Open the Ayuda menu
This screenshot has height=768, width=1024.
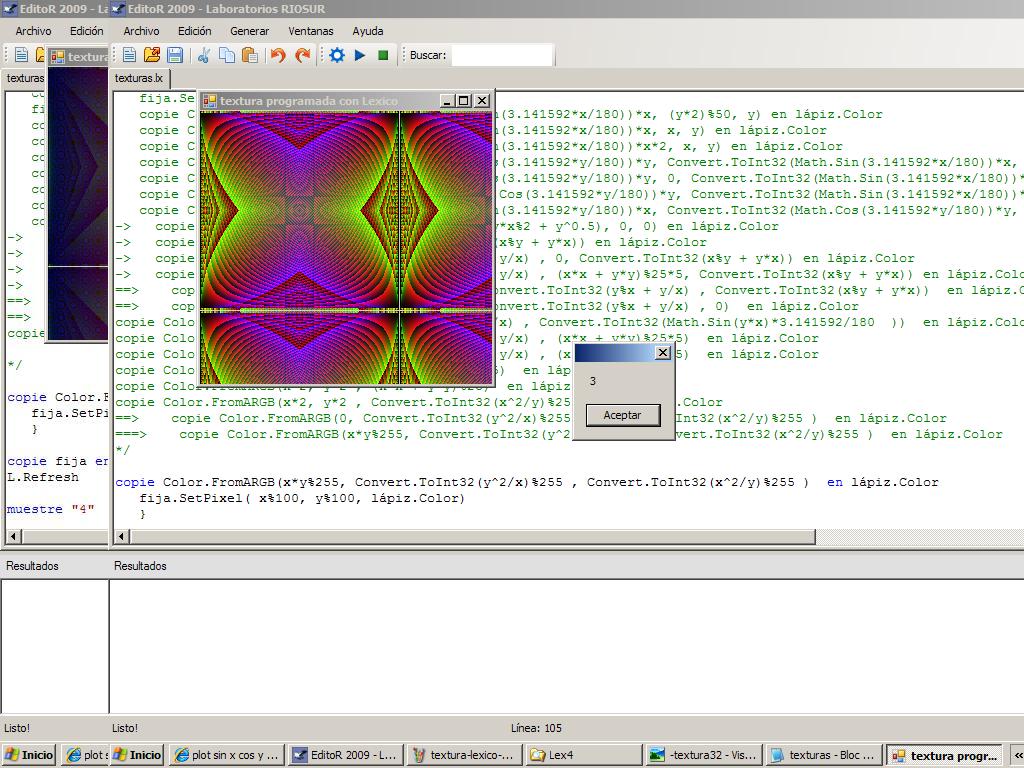(367, 31)
